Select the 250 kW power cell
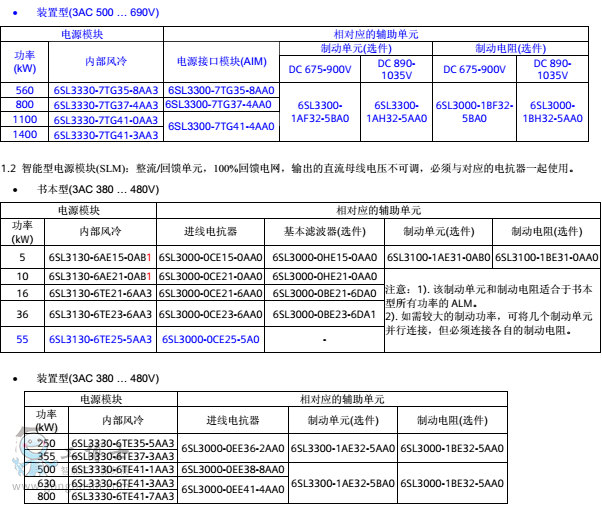 pos(46,443)
